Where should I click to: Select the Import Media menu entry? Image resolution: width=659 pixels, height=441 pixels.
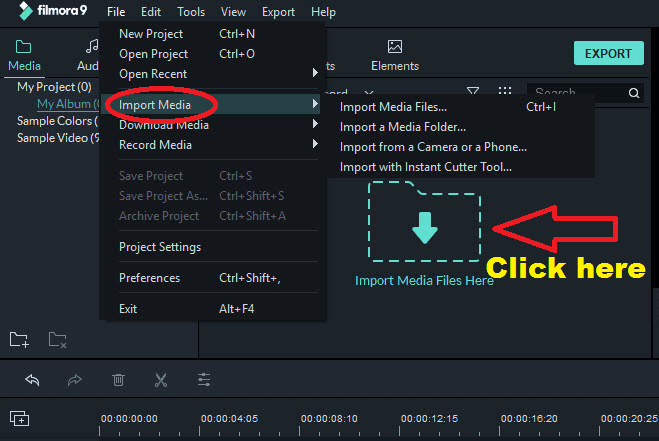[x=211, y=104]
